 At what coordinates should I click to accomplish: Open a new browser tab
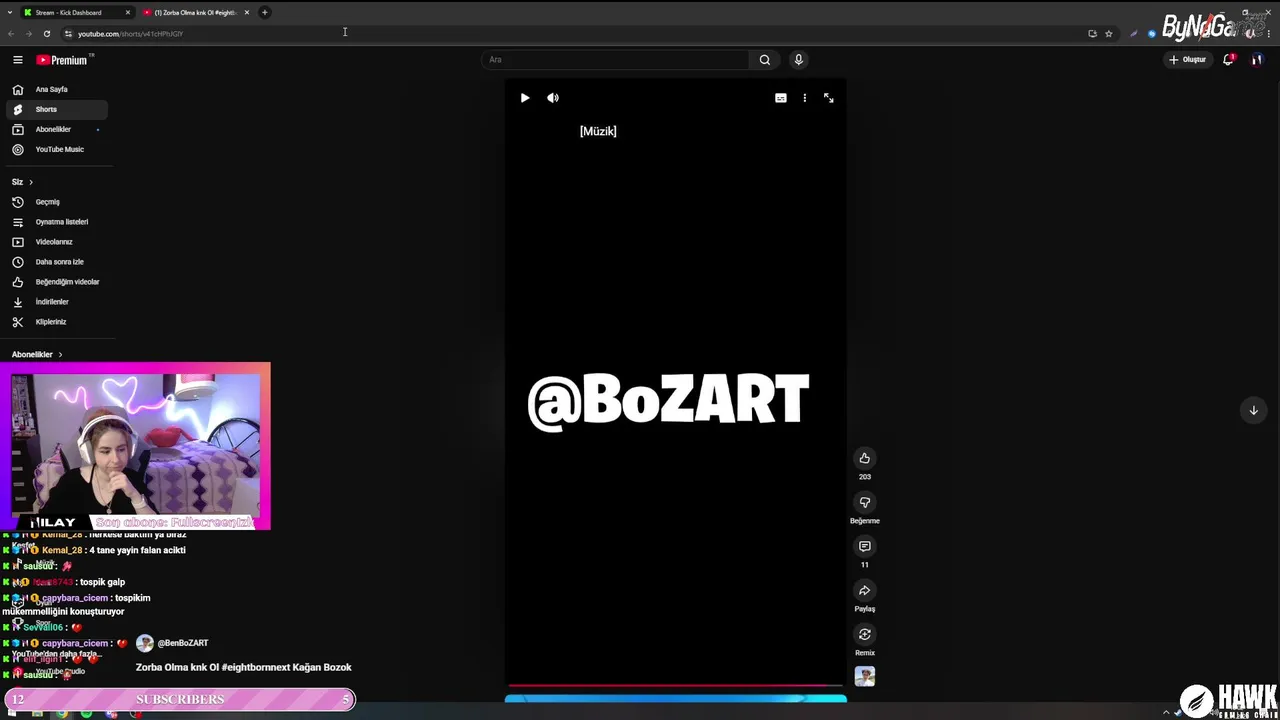265,13
